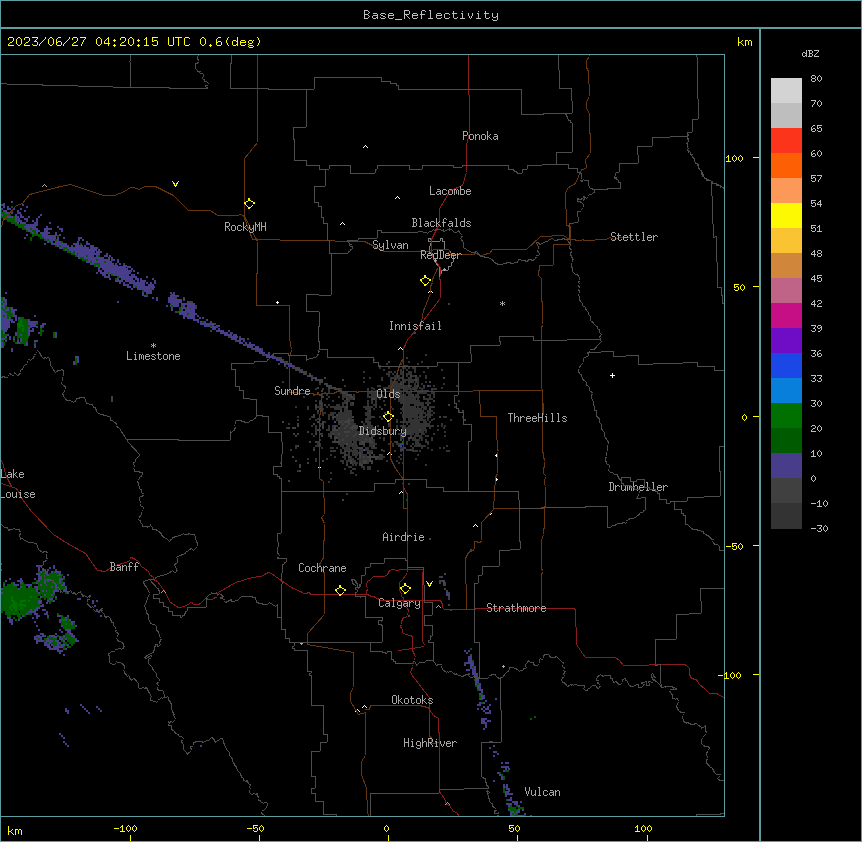This screenshot has height=842, width=862.
Task: Click the Sylvan label
Action: click(390, 245)
